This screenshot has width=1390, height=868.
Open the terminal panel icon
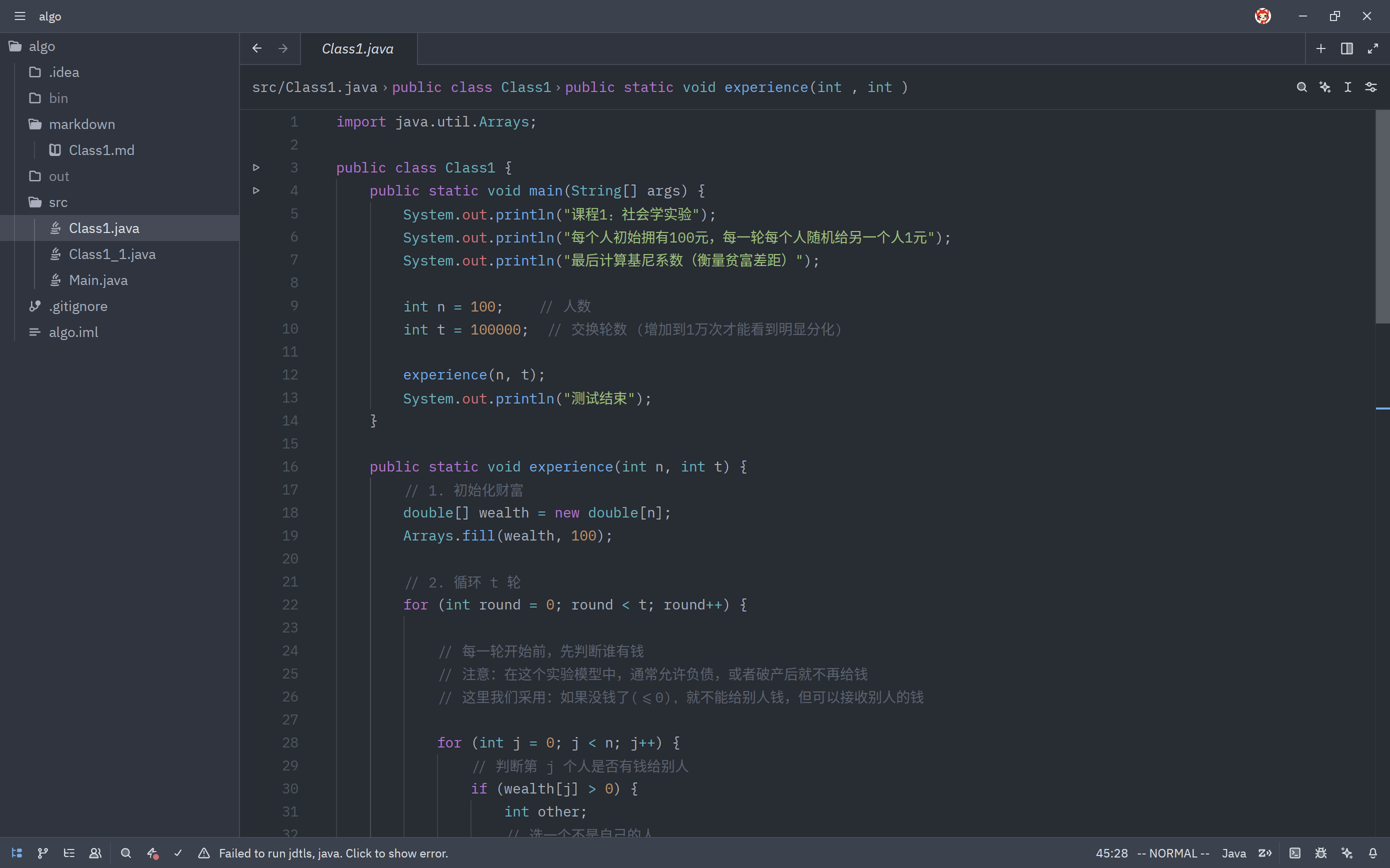click(x=1294, y=853)
